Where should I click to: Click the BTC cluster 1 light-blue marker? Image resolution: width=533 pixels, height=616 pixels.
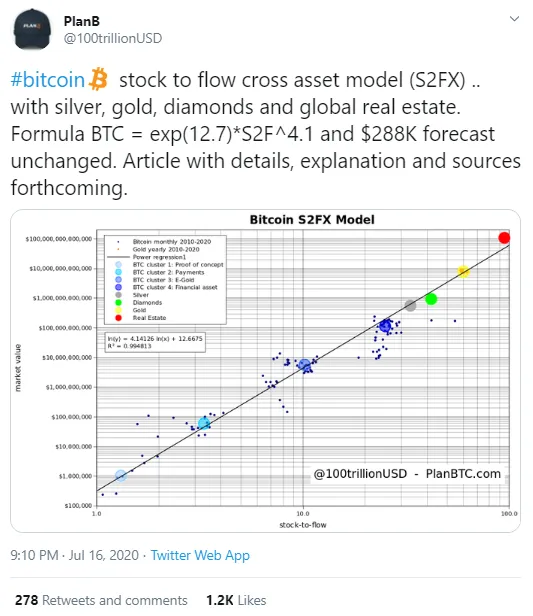(x=121, y=476)
